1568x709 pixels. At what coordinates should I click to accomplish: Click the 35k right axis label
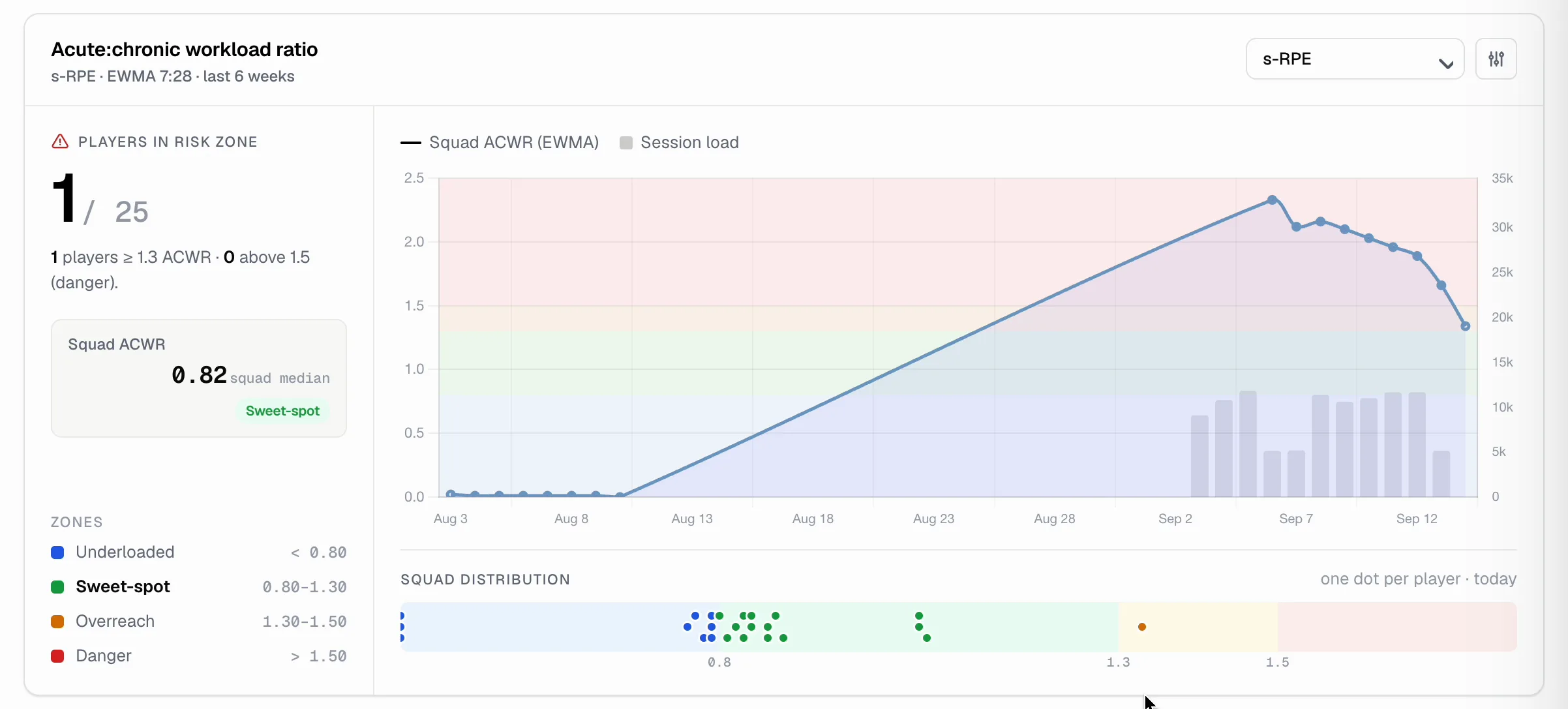tap(1502, 179)
